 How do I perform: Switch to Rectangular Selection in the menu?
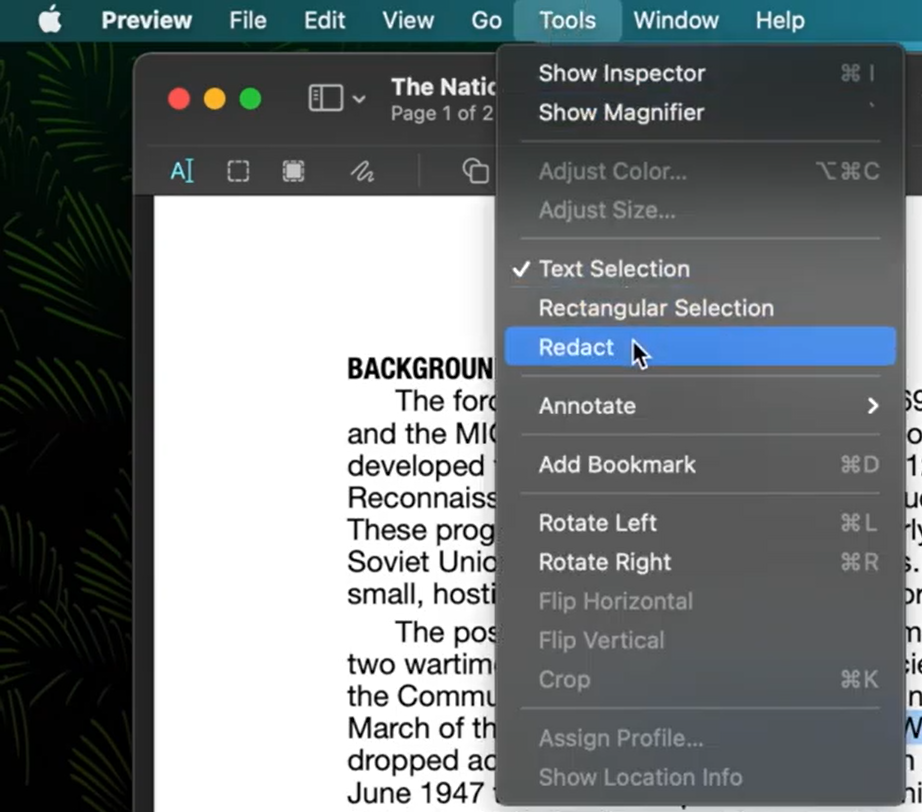coord(700,308)
